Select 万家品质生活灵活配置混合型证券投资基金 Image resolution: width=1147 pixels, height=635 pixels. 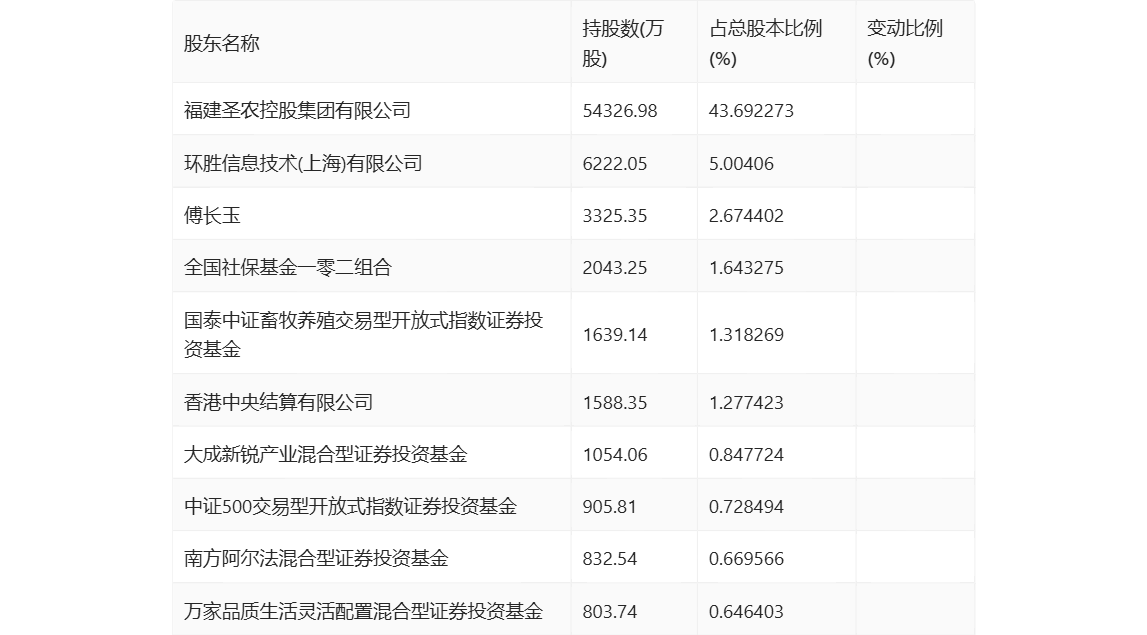(x=364, y=611)
